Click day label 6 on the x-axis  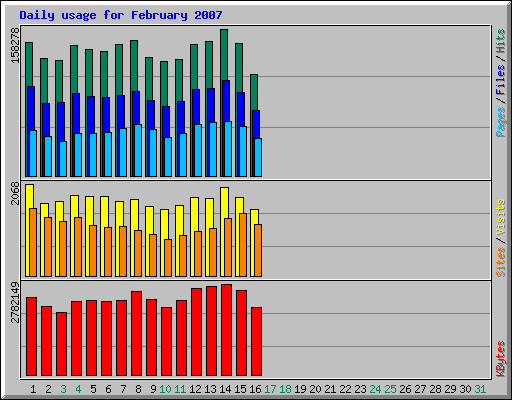108,389
